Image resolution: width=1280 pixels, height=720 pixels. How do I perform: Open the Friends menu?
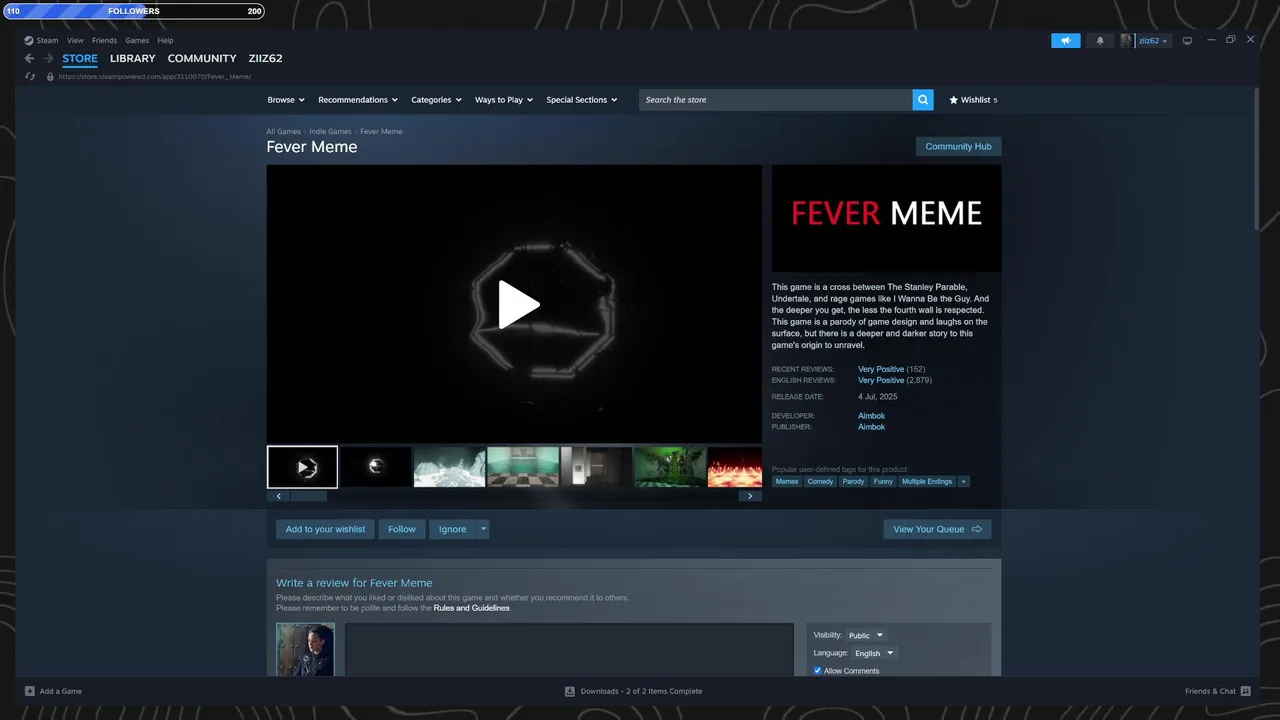coord(104,41)
